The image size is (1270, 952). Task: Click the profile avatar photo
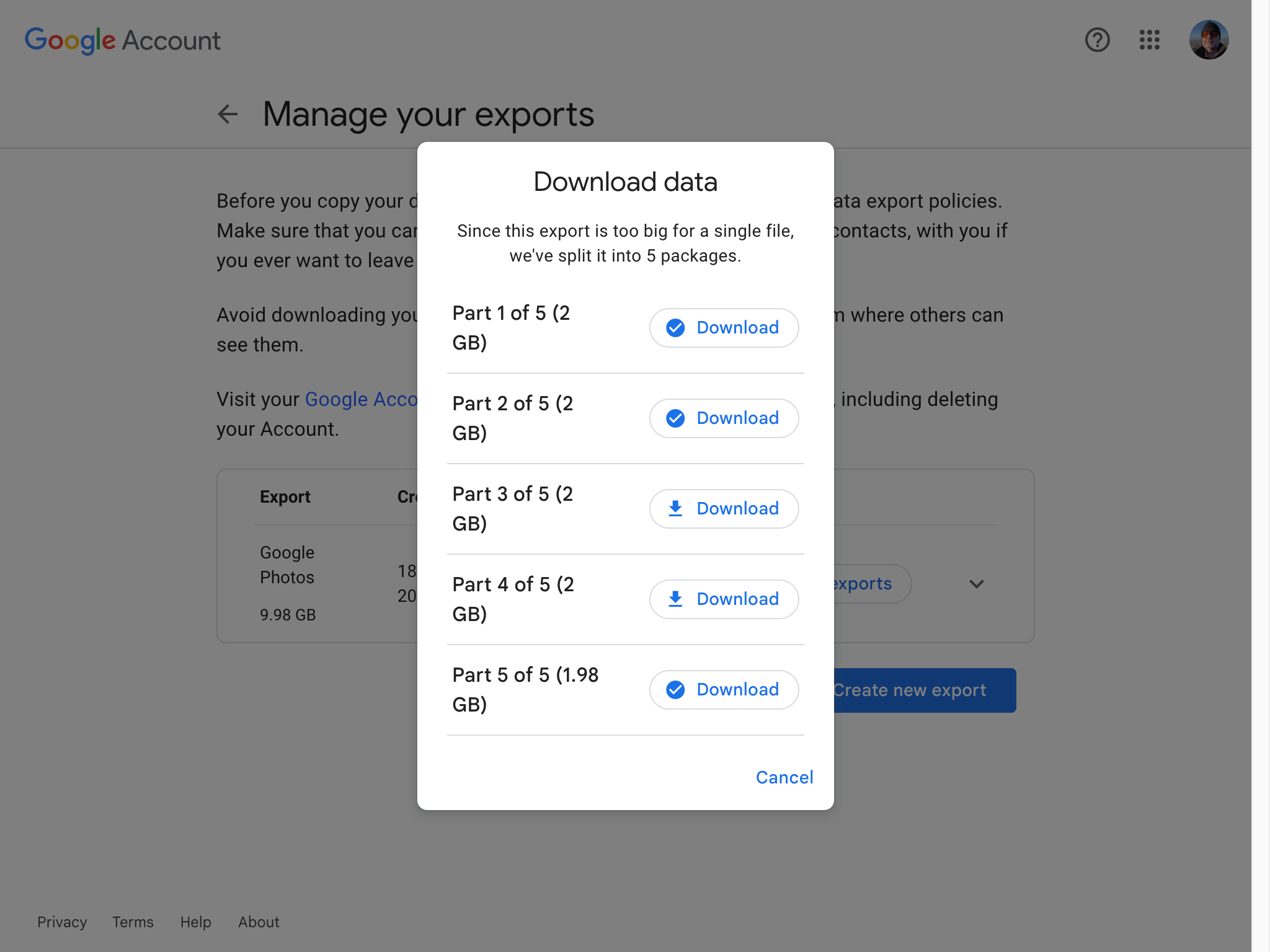pos(1209,39)
